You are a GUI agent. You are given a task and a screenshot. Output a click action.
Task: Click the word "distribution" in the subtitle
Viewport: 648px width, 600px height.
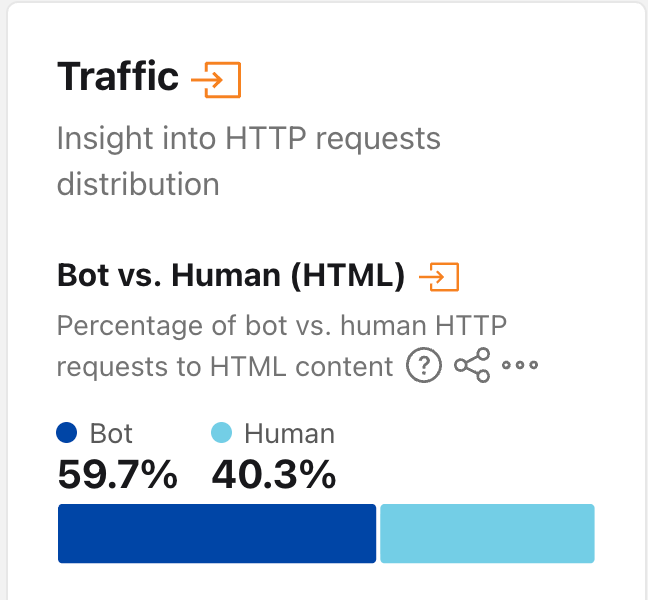click(138, 183)
